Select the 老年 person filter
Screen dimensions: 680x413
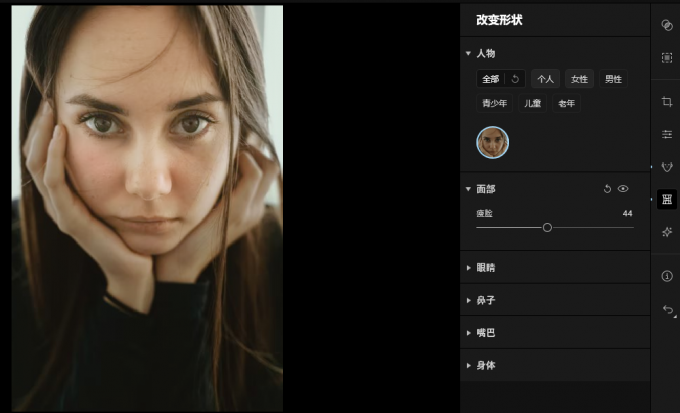coord(566,103)
